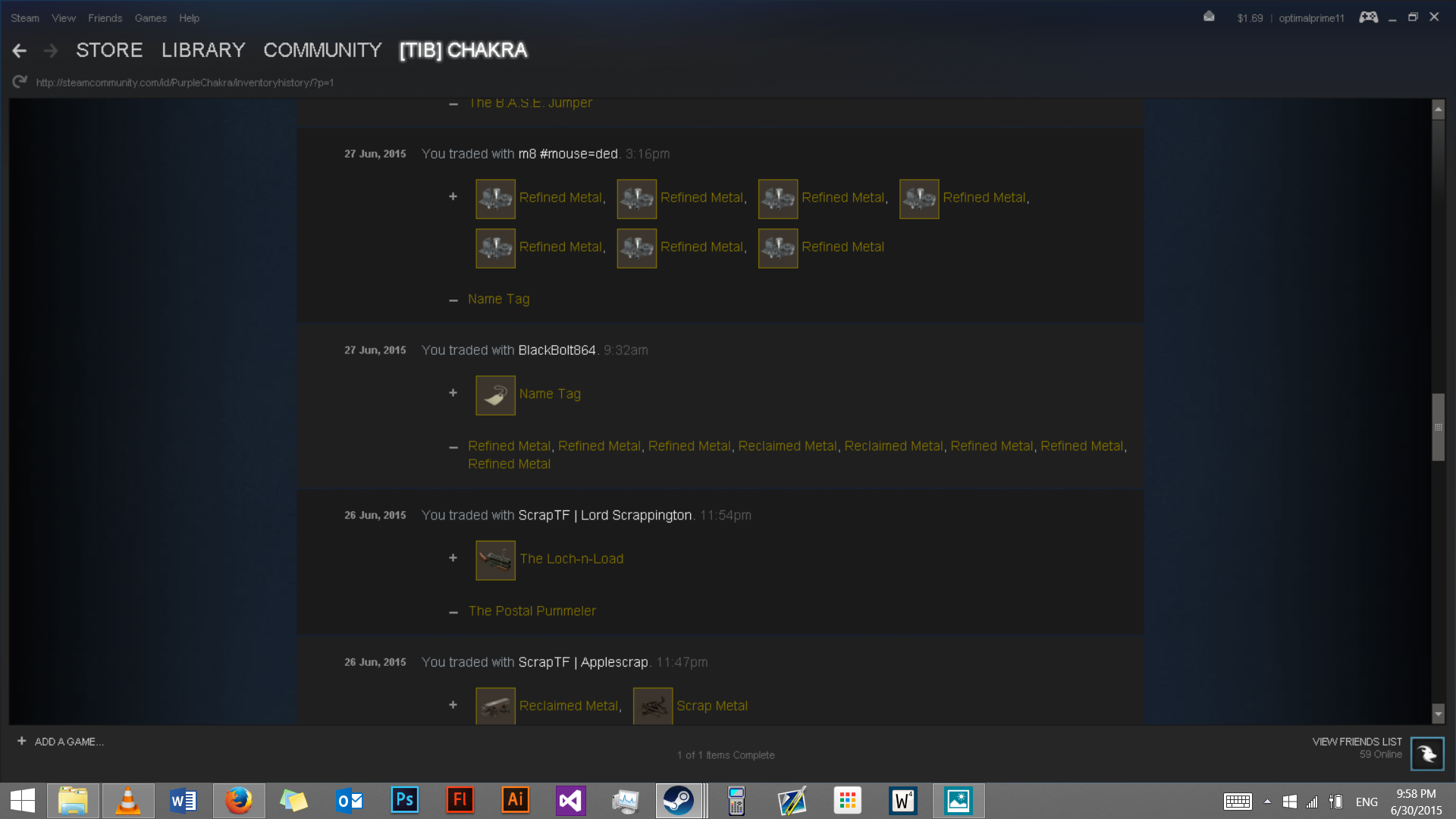1456x819 pixels.
Task: Open the optimalprime11 account dropdown
Action: [1311, 17]
